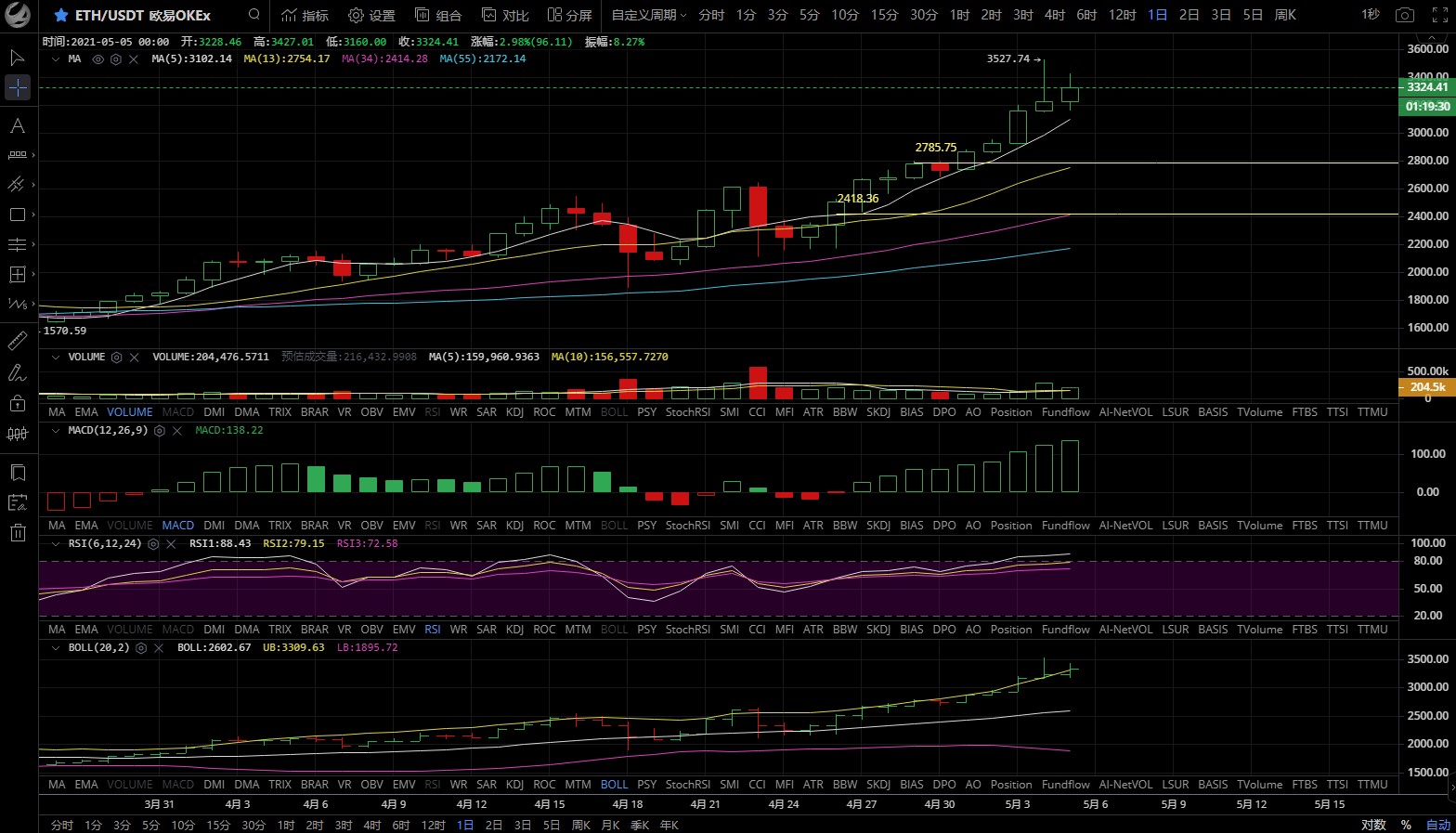Screen dimensions: 1456x833
Task: Enter fullscreen mode via top-right icon
Action: tap(1438, 15)
